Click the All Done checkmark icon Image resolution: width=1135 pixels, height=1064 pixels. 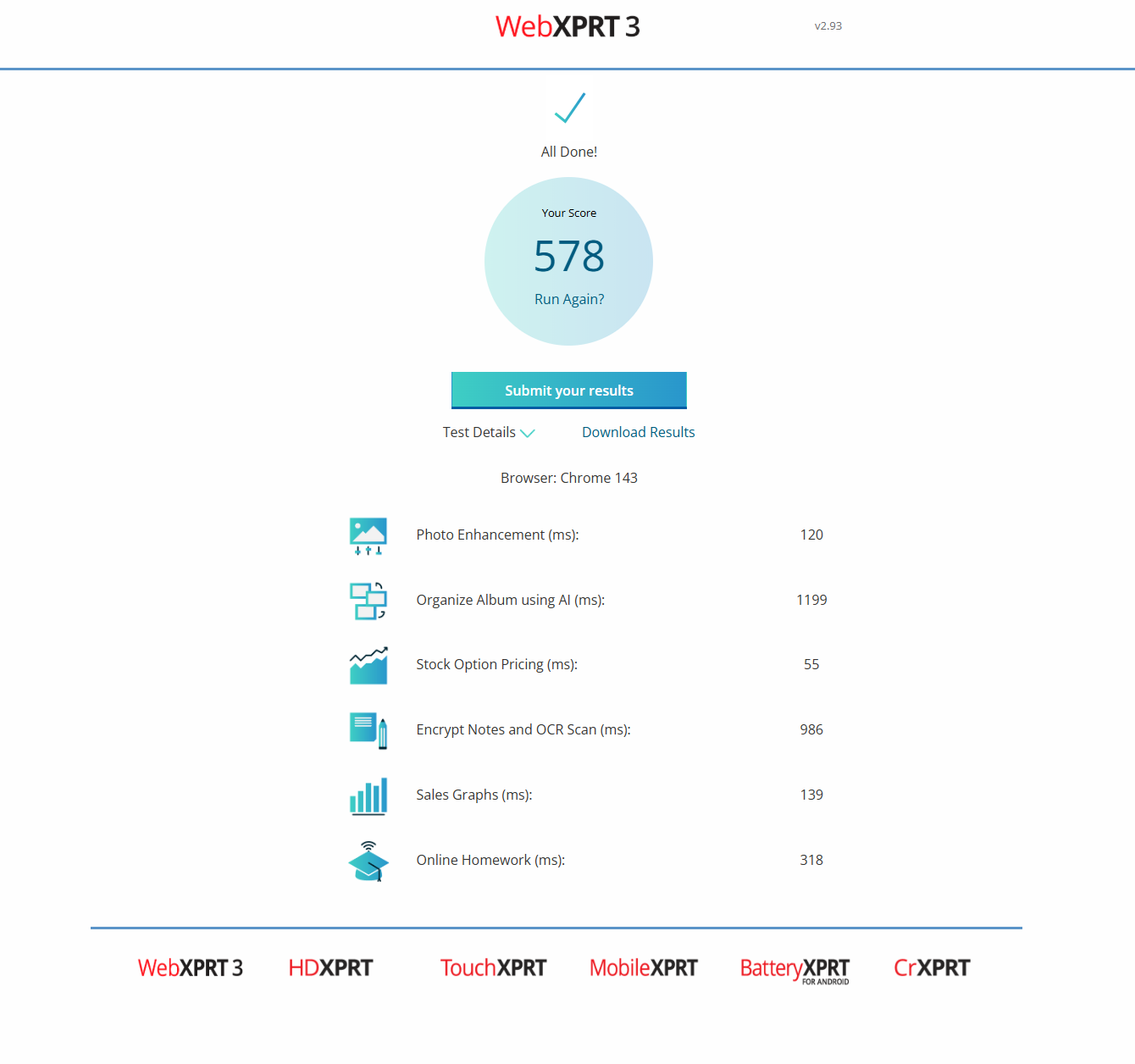(x=569, y=108)
